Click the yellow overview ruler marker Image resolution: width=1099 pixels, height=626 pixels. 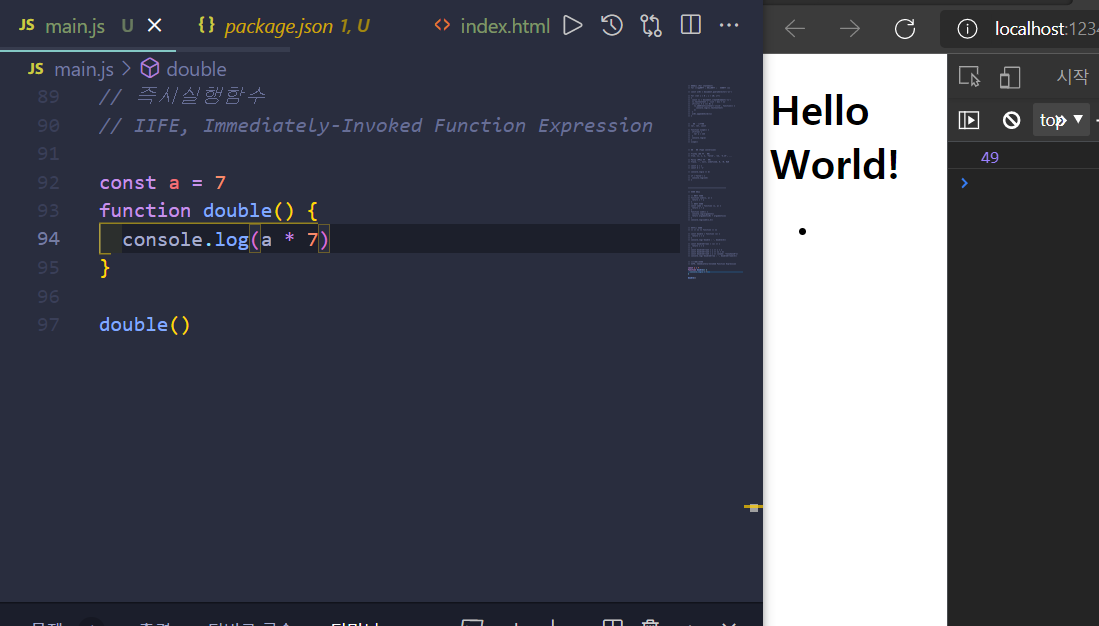coord(753,507)
